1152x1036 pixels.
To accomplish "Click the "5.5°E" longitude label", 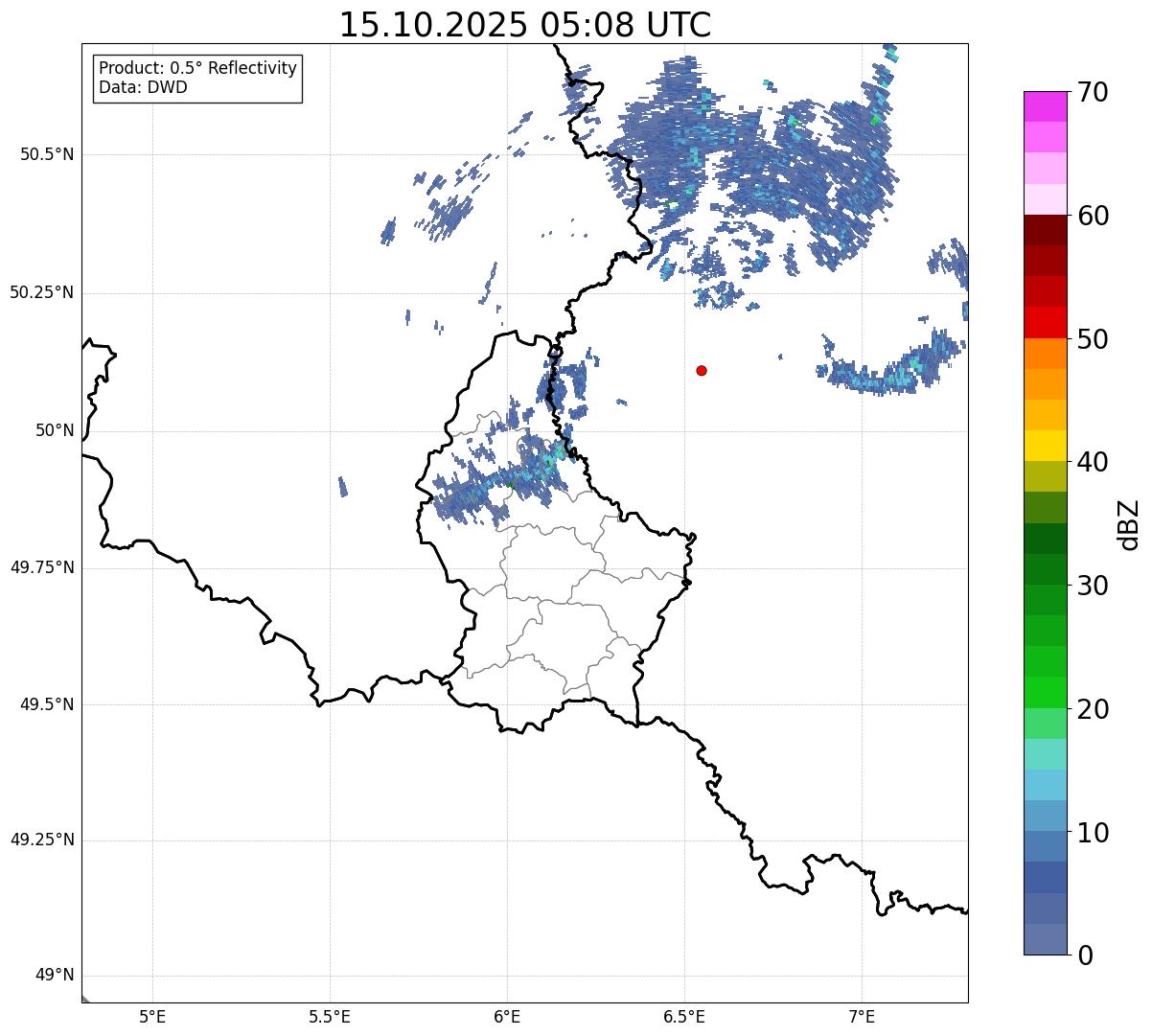I will (330, 1017).
